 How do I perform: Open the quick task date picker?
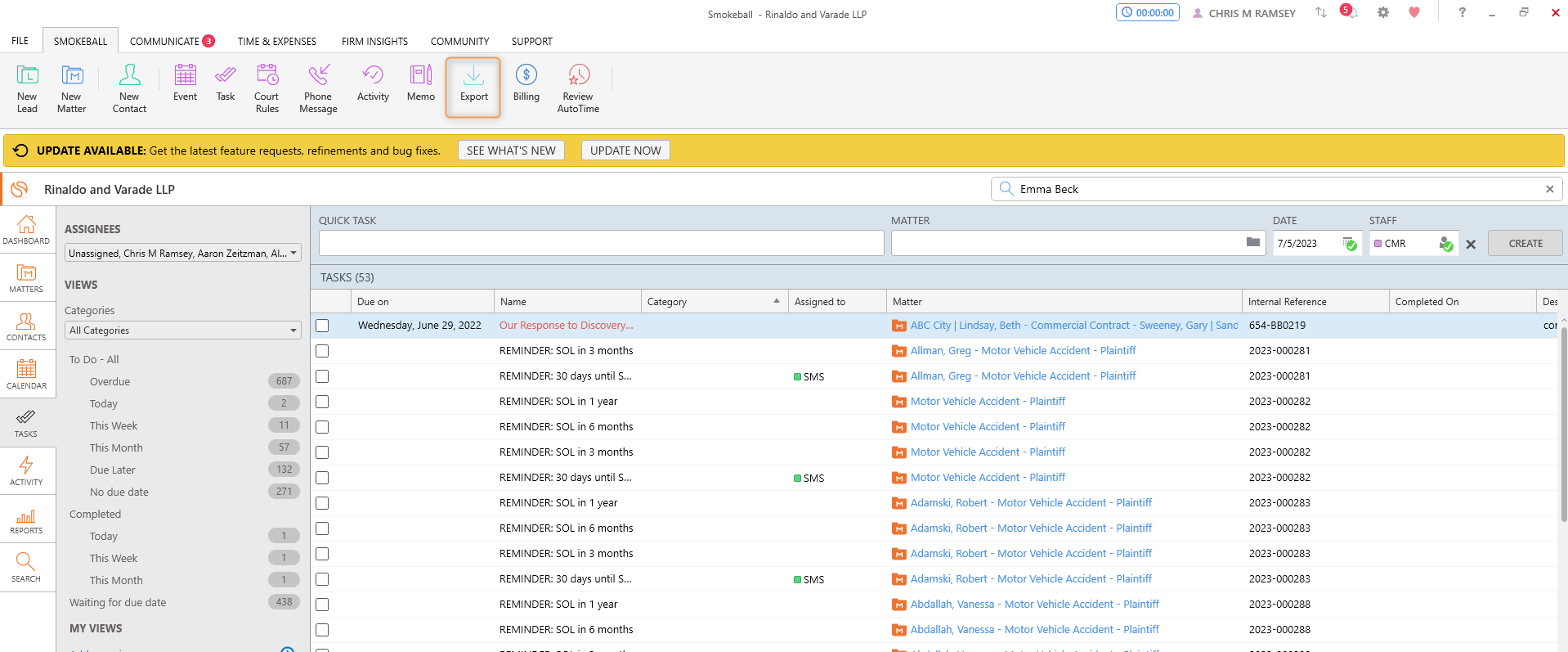(x=1350, y=244)
